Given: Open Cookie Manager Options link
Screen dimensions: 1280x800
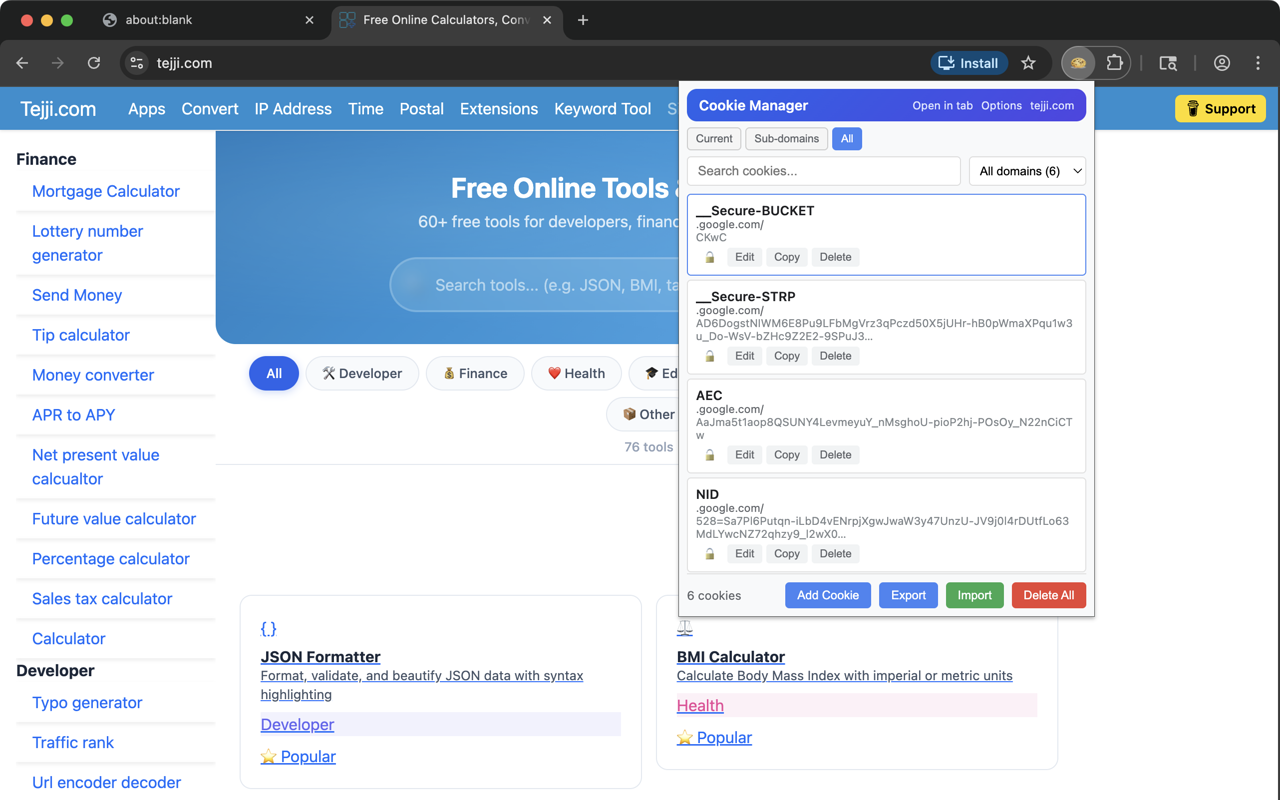Looking at the screenshot, I should (x=1001, y=106).
